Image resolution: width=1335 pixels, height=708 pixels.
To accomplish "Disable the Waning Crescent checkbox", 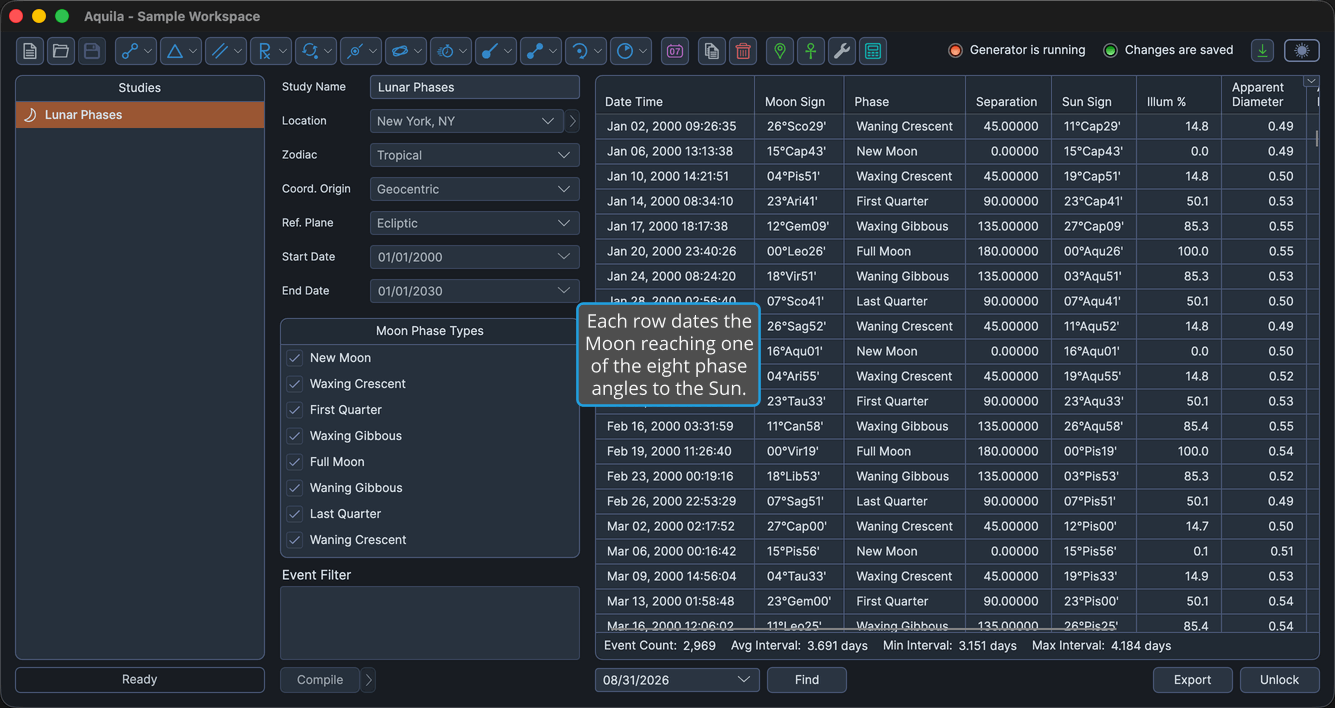I will click(295, 540).
